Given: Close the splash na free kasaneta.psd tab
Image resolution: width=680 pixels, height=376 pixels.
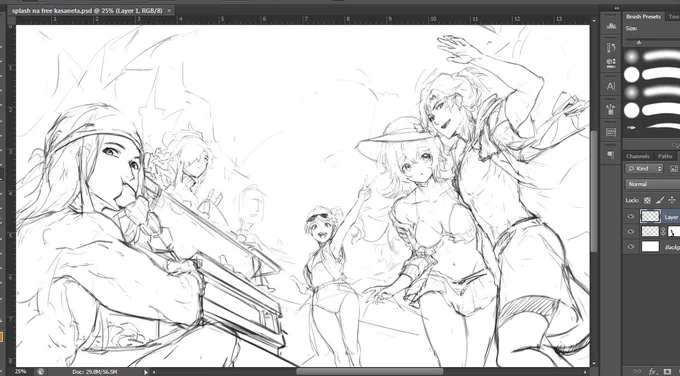Looking at the screenshot, I should 169,10.
